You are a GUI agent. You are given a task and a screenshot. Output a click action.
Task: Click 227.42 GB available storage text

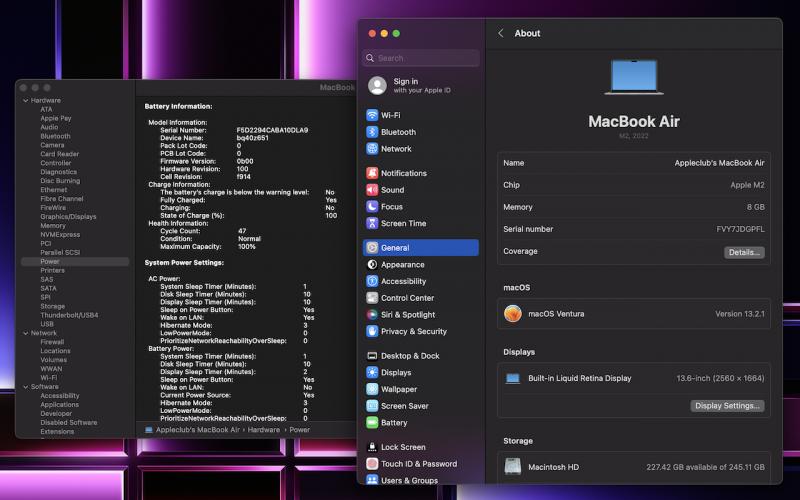pos(705,467)
